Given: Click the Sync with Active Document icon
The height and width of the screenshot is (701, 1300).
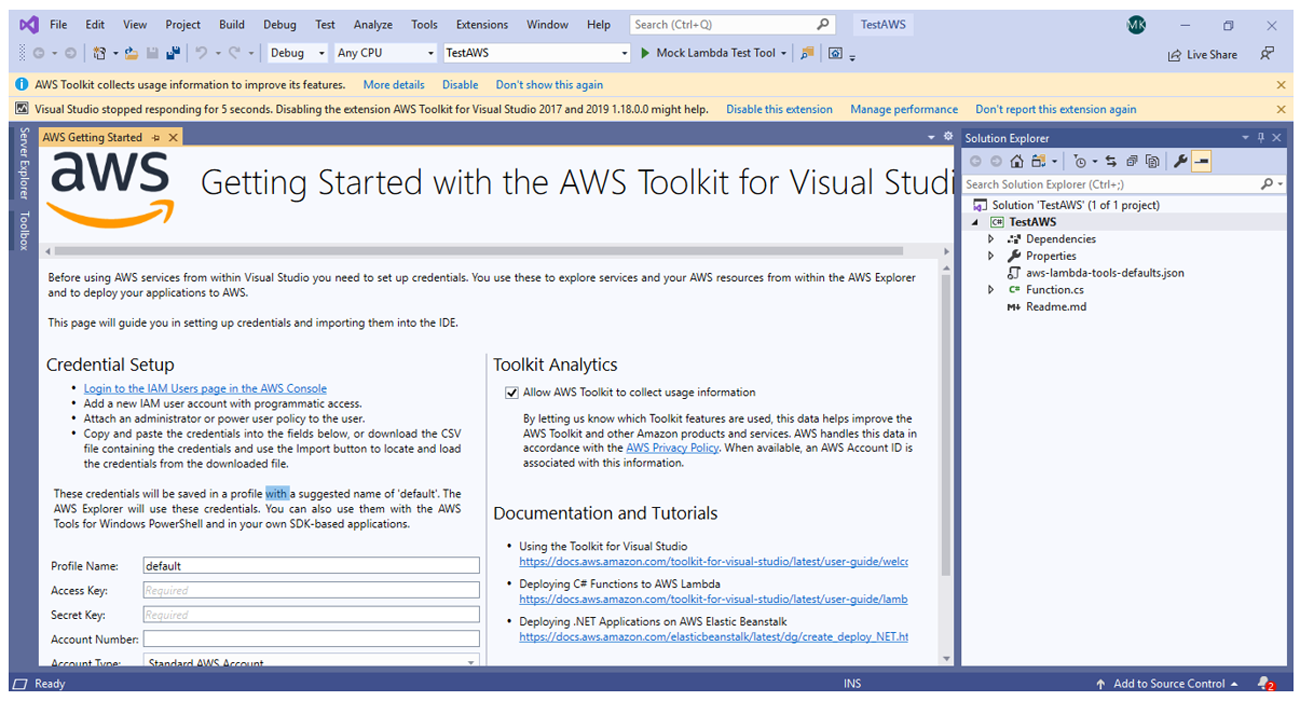Looking at the screenshot, I should 1111,161.
